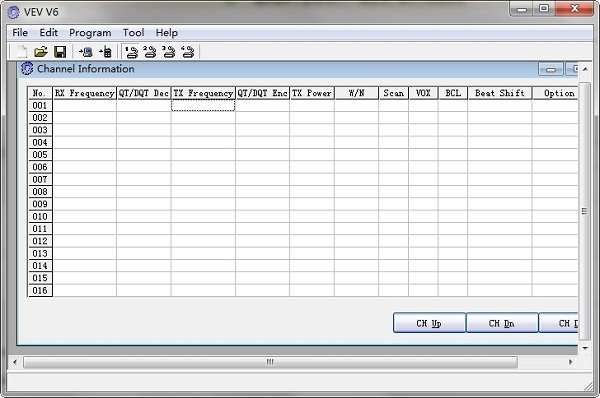This screenshot has width=600, height=398.
Task: Select row header 010
Action: tap(40, 216)
